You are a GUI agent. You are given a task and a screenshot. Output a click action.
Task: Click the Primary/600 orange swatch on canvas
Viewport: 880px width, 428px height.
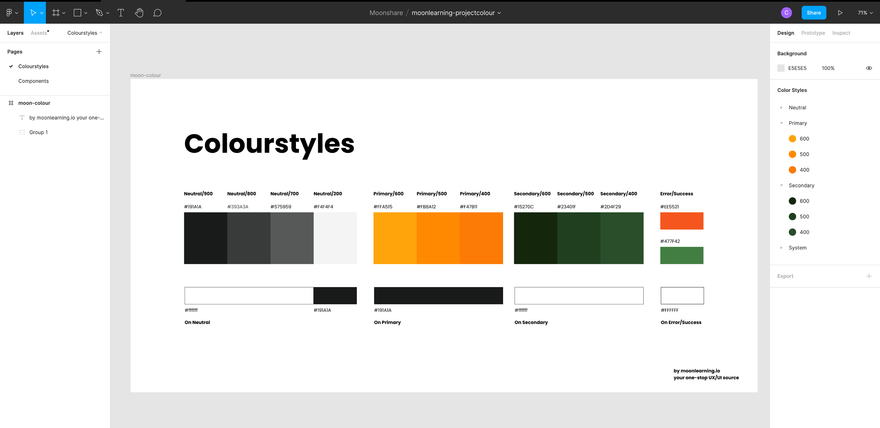(x=395, y=238)
